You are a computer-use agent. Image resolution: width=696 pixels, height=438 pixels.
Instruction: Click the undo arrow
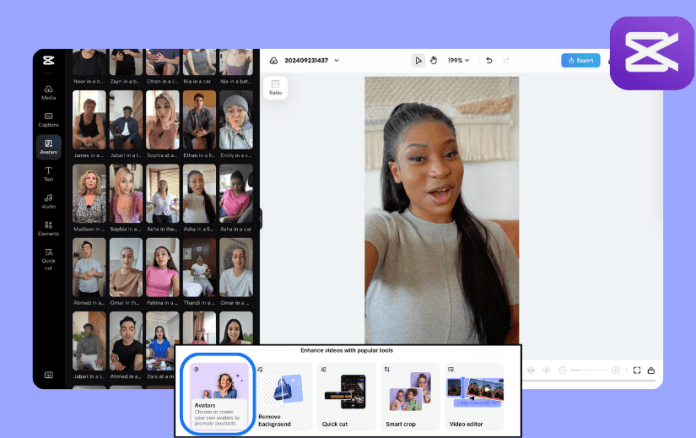point(489,60)
